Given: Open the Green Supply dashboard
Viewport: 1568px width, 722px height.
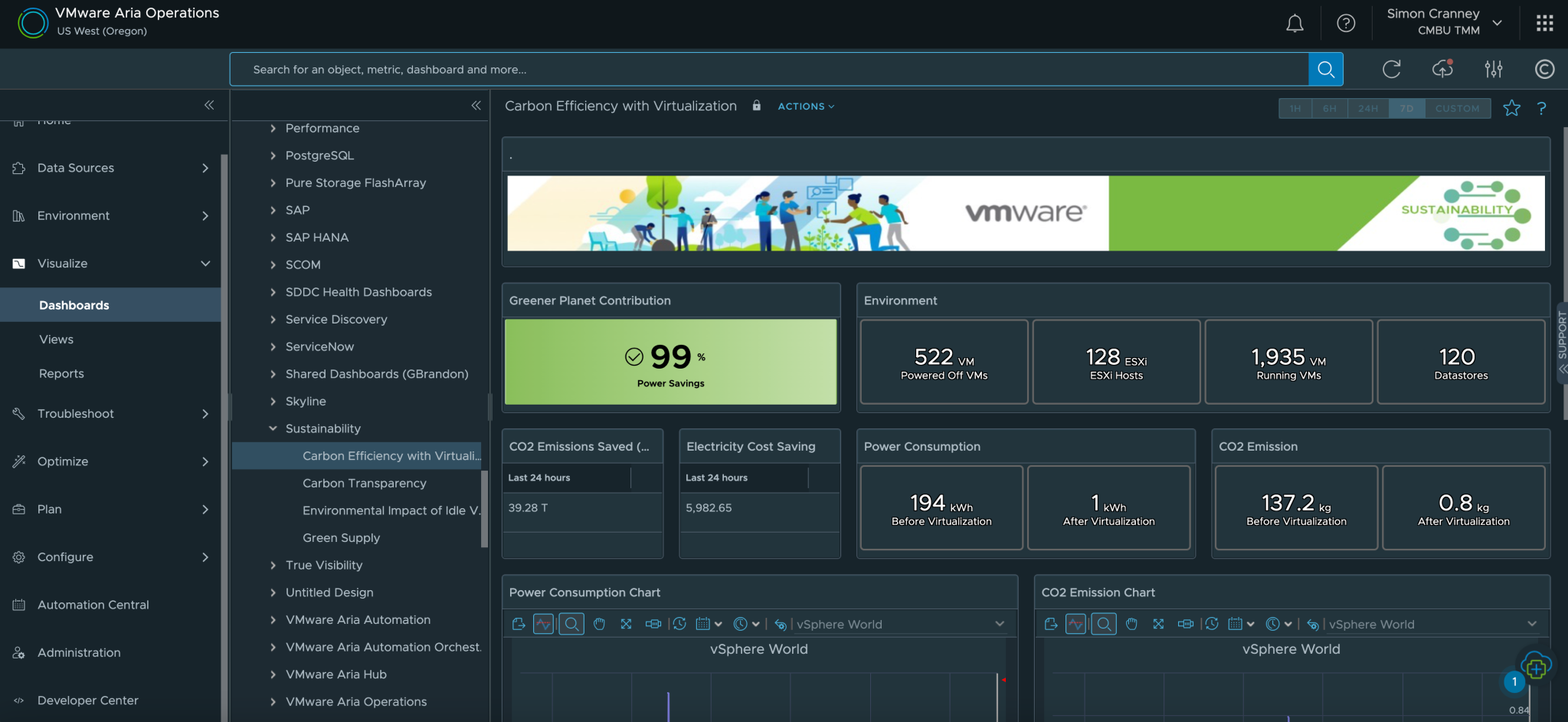Looking at the screenshot, I should coord(341,538).
